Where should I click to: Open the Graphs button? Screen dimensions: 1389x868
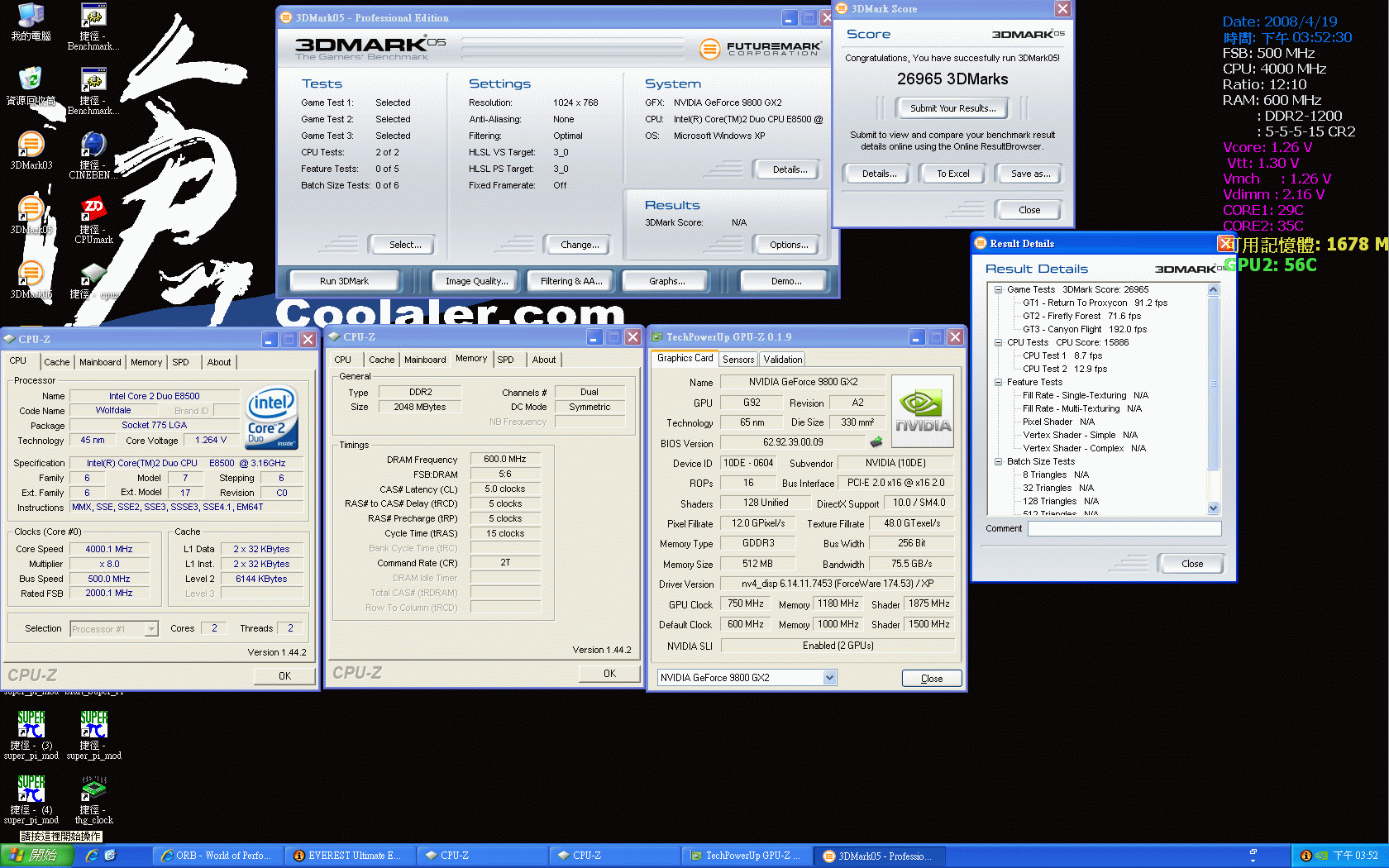tap(666, 281)
